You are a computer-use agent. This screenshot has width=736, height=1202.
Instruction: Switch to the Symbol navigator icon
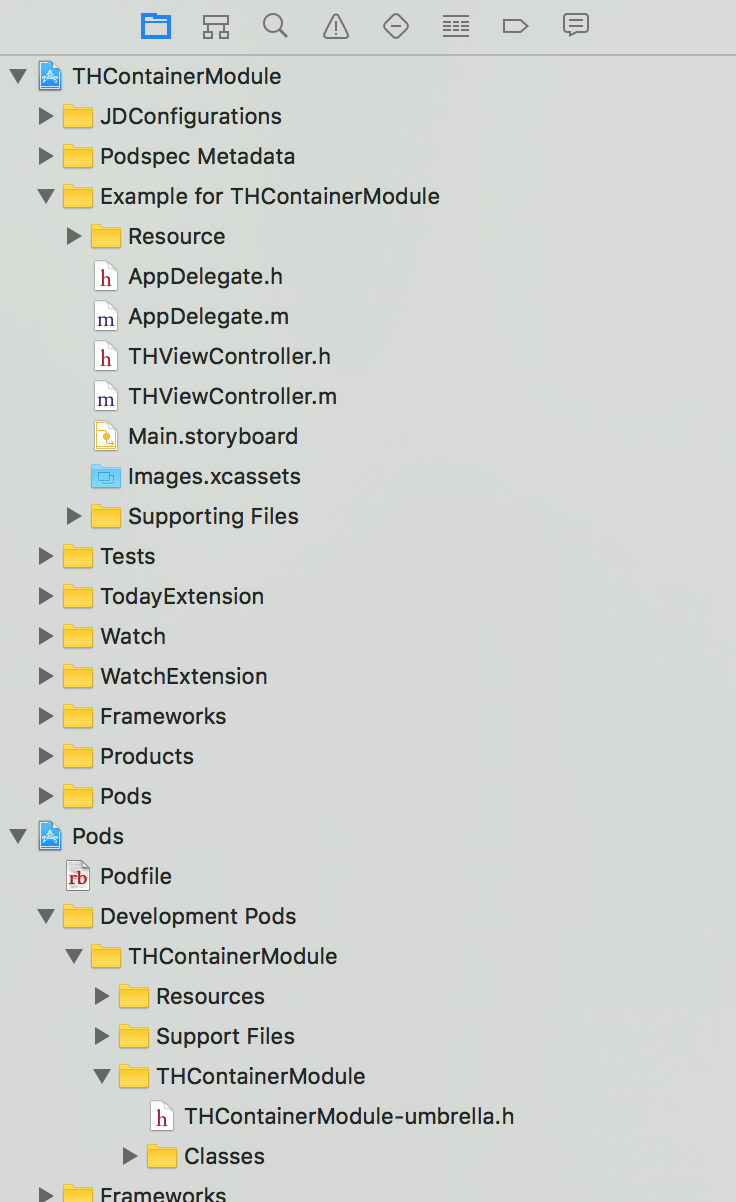[x=216, y=26]
